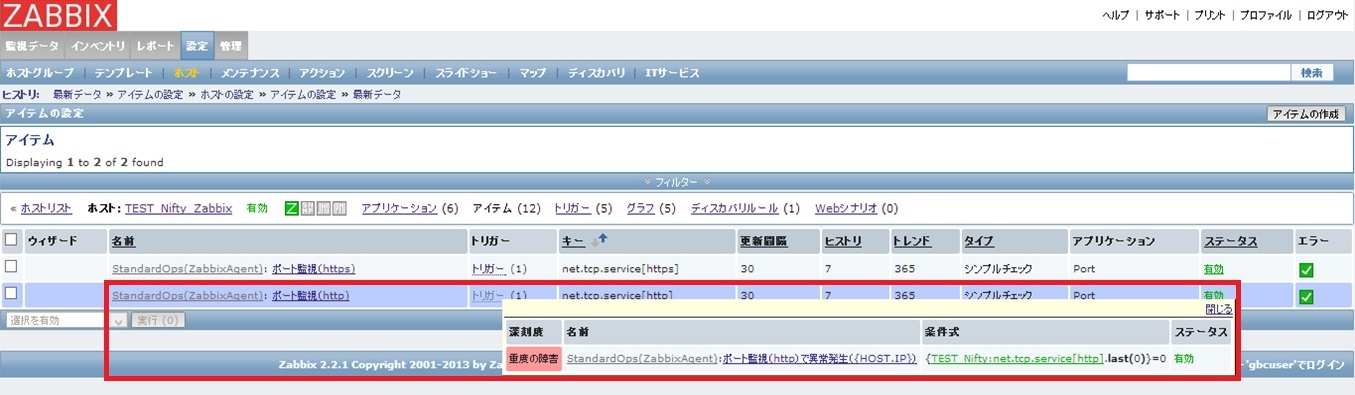Go to ホスト submenu

186,73
